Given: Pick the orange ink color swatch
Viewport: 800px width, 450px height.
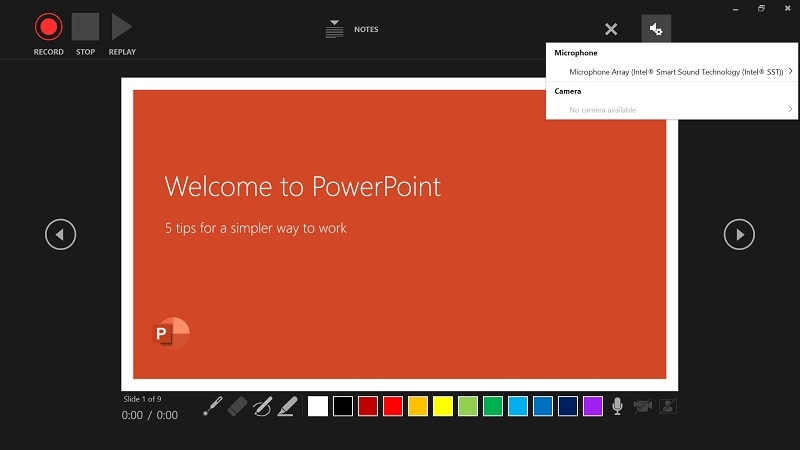Looking at the screenshot, I should pos(417,406).
